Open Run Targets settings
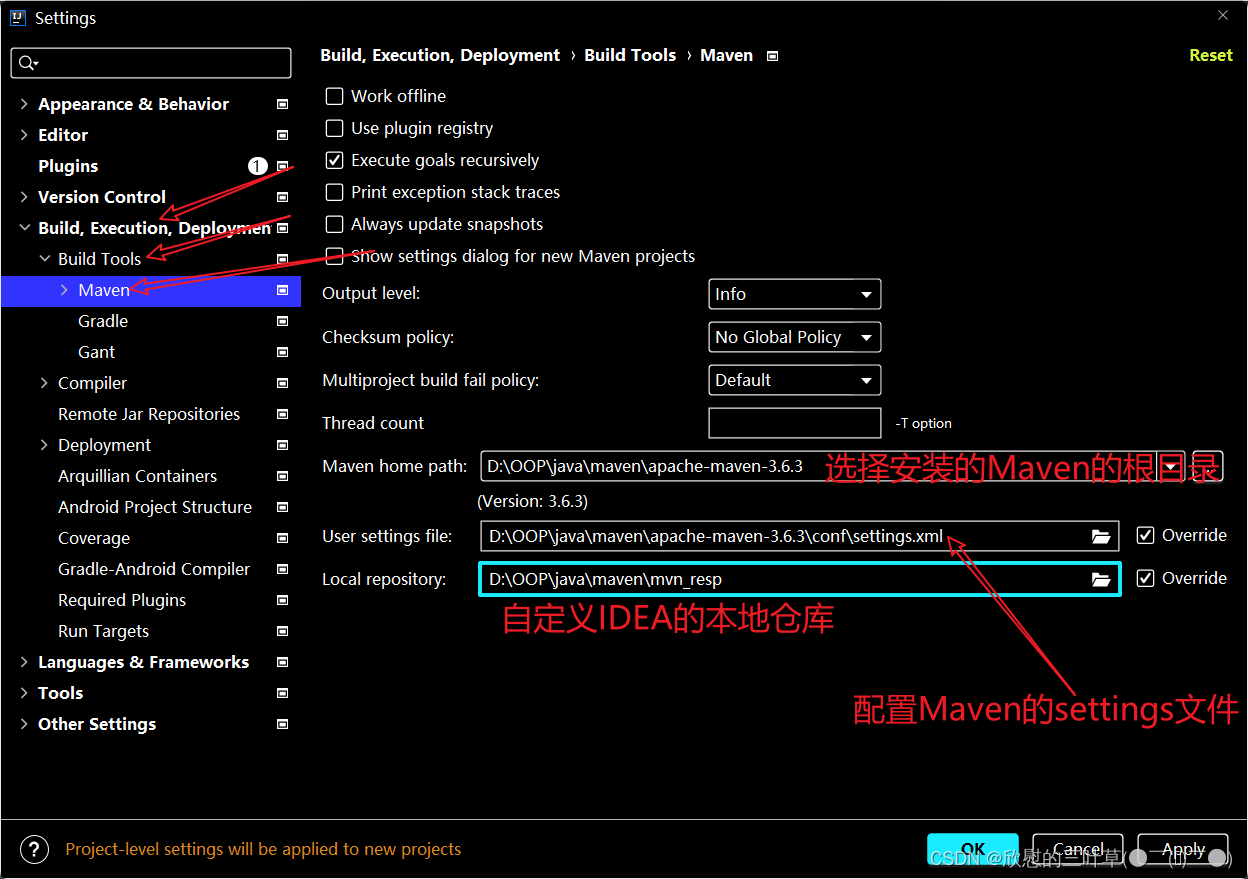Image resolution: width=1248 pixels, height=879 pixels. point(103,631)
